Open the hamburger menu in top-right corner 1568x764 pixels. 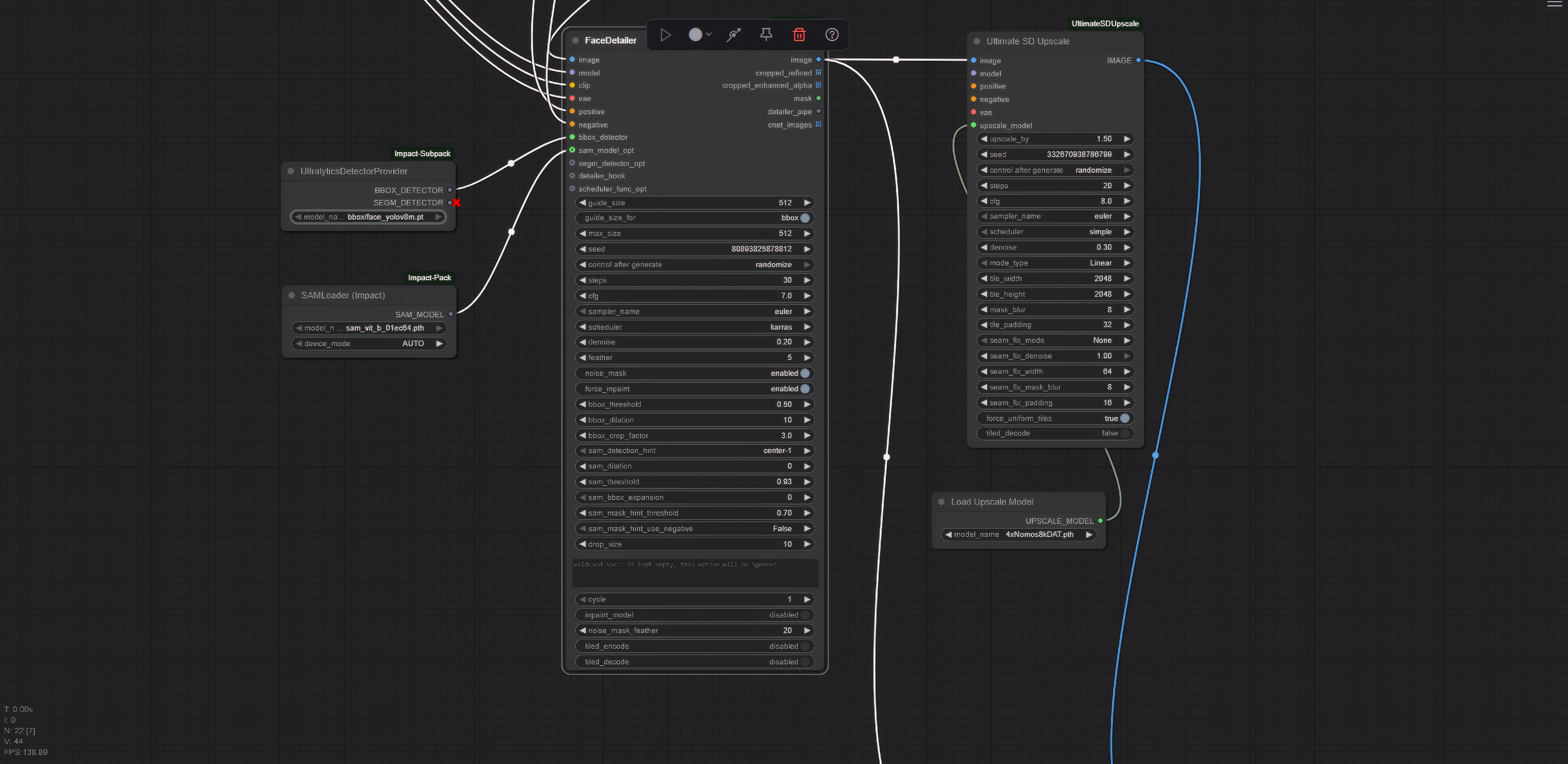coord(1554,4)
